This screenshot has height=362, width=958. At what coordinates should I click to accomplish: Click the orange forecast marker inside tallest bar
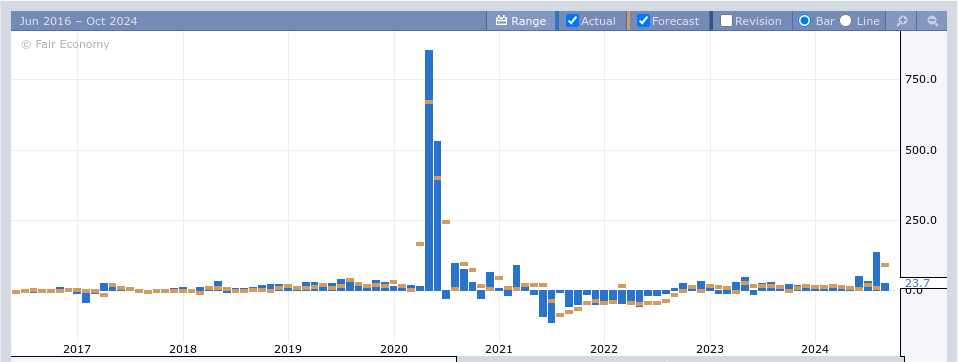coord(429,102)
